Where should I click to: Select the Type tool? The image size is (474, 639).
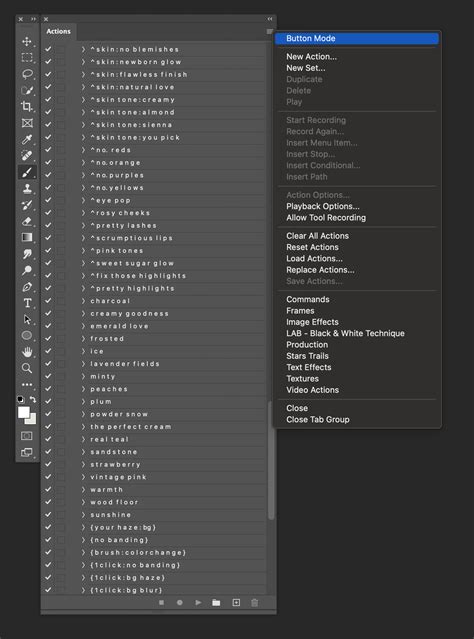(x=27, y=303)
